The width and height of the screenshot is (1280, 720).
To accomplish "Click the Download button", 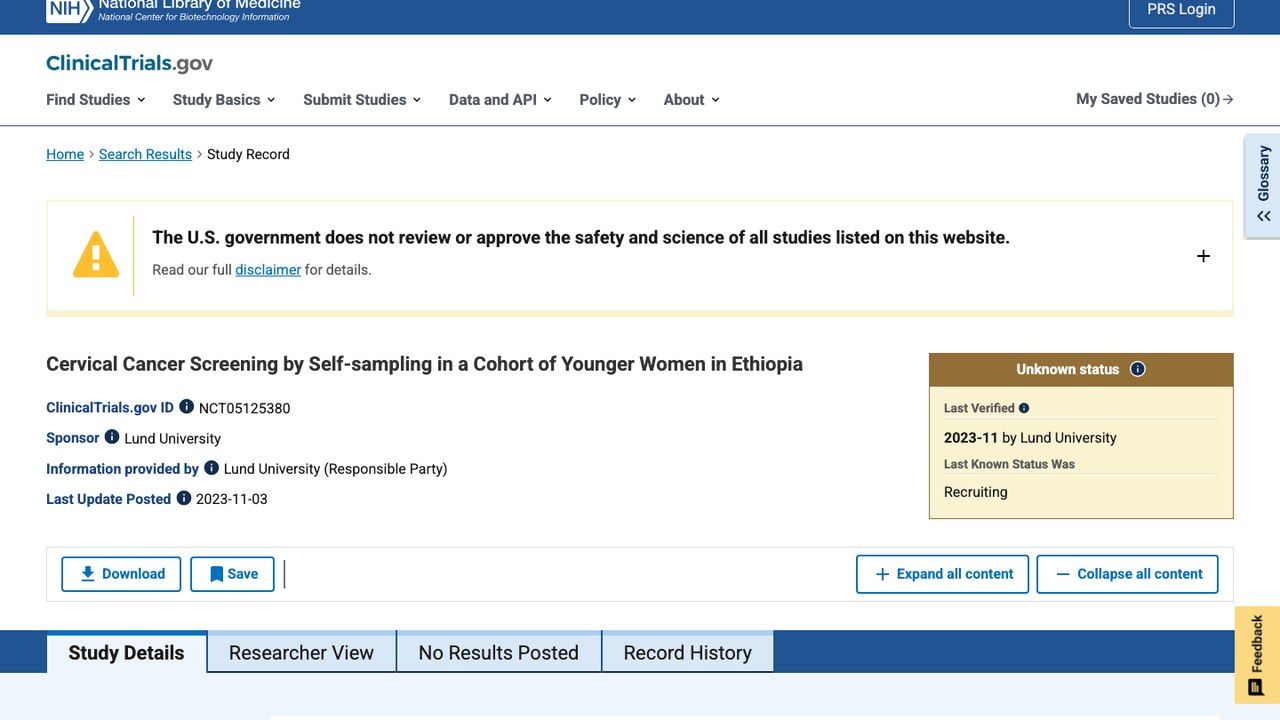I will (x=121, y=574).
